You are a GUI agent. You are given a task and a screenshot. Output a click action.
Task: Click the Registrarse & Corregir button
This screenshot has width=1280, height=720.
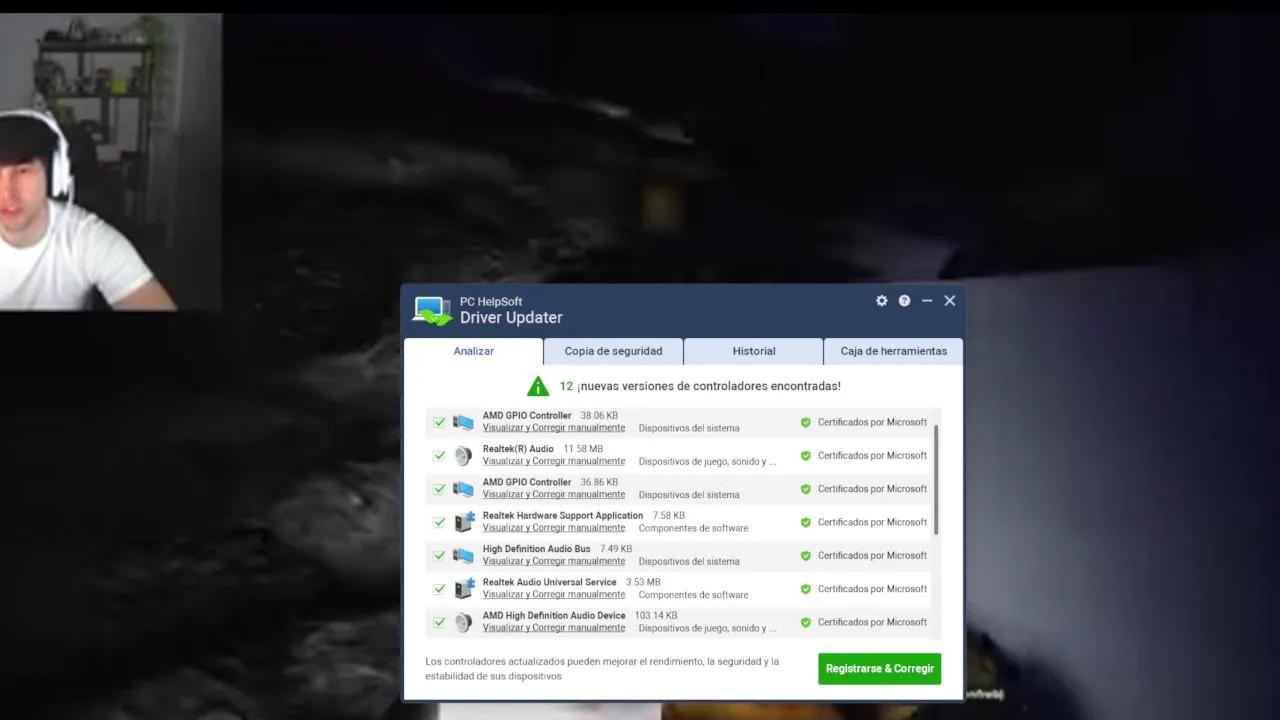pyautogui.click(x=879, y=669)
